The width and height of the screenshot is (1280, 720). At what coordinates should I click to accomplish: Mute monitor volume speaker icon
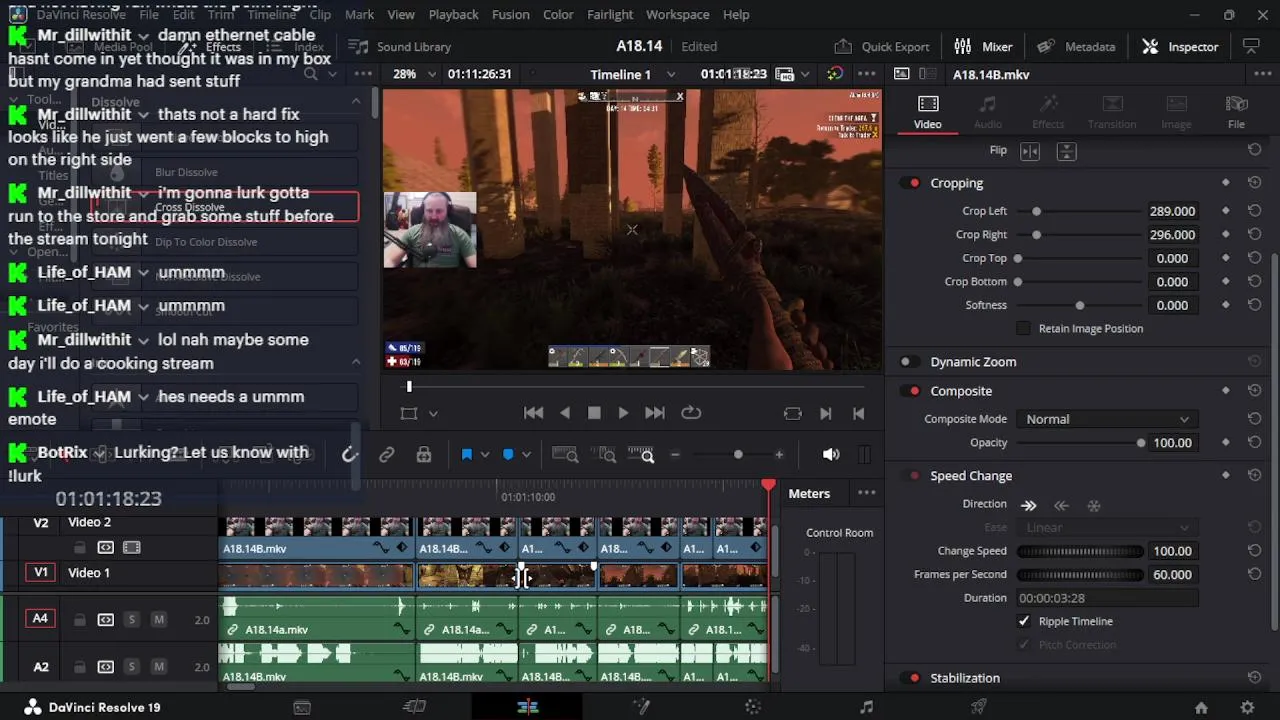pos(831,455)
